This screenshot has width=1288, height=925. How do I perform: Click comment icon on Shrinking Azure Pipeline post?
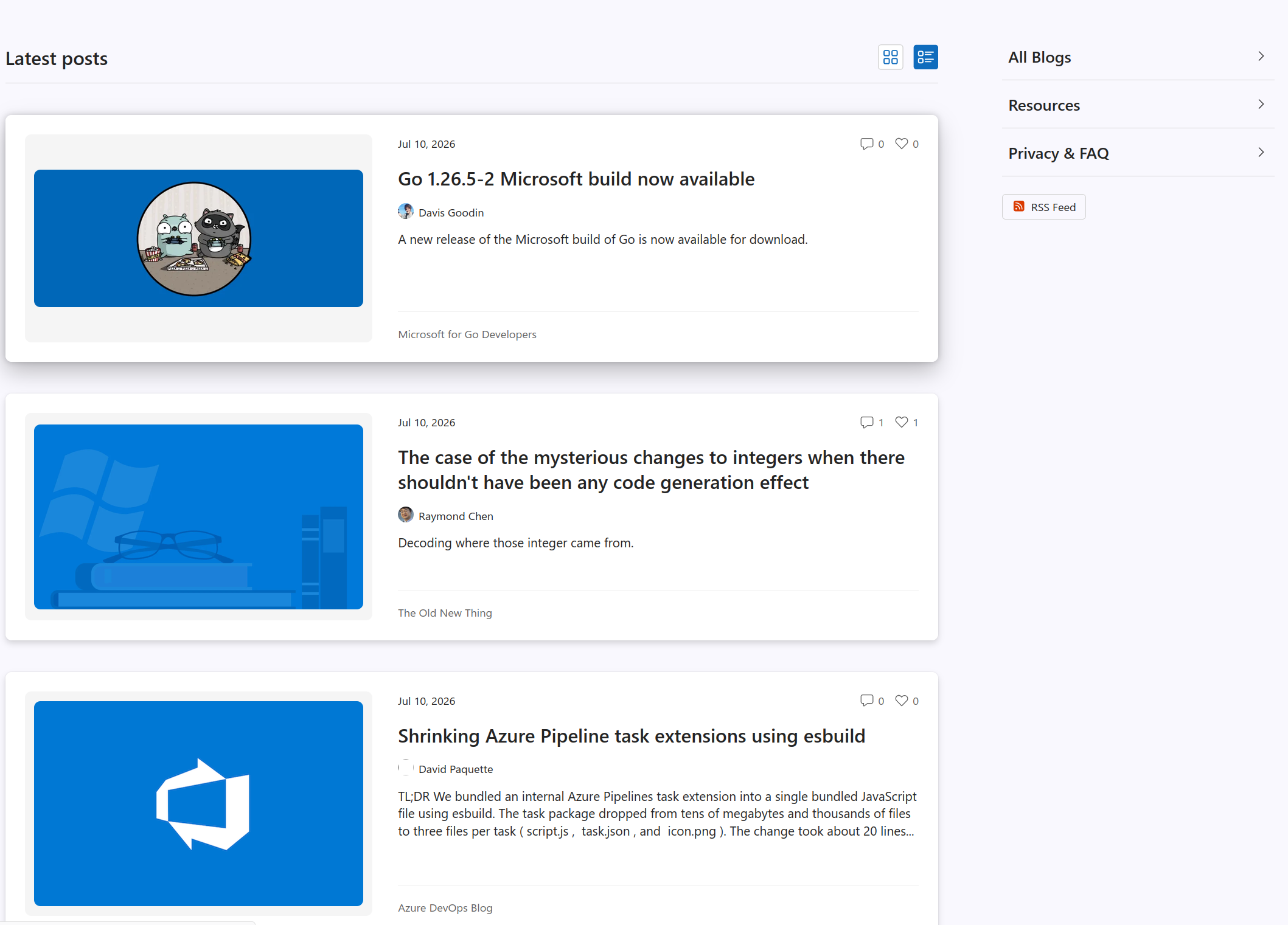click(x=866, y=701)
